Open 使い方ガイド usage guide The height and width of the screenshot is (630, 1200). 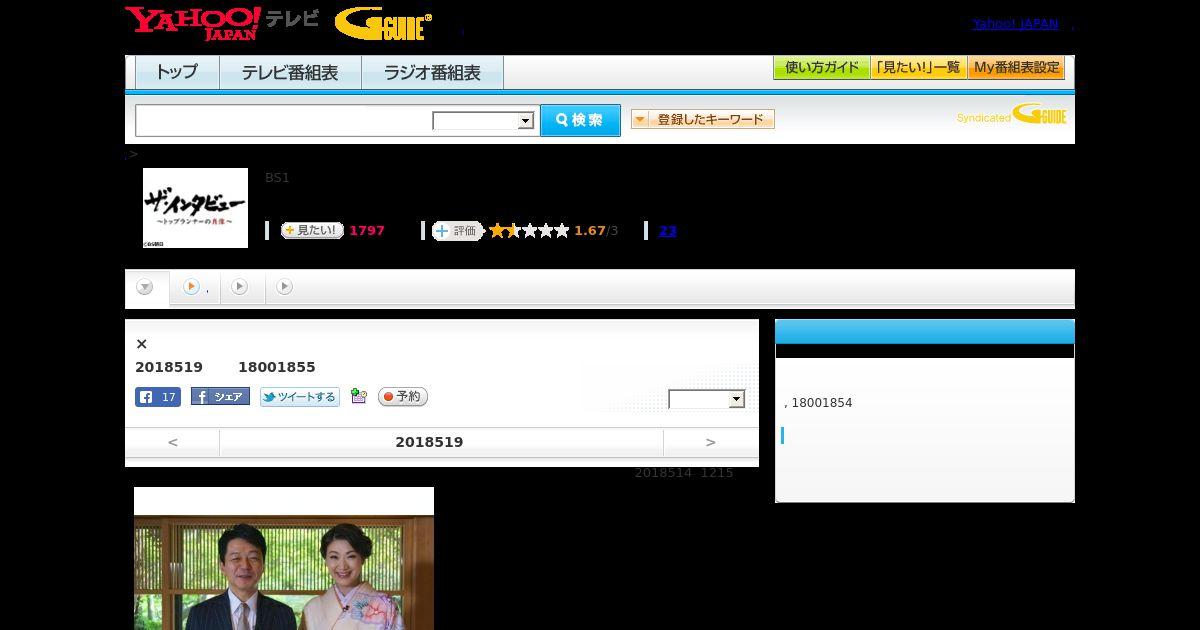point(821,68)
